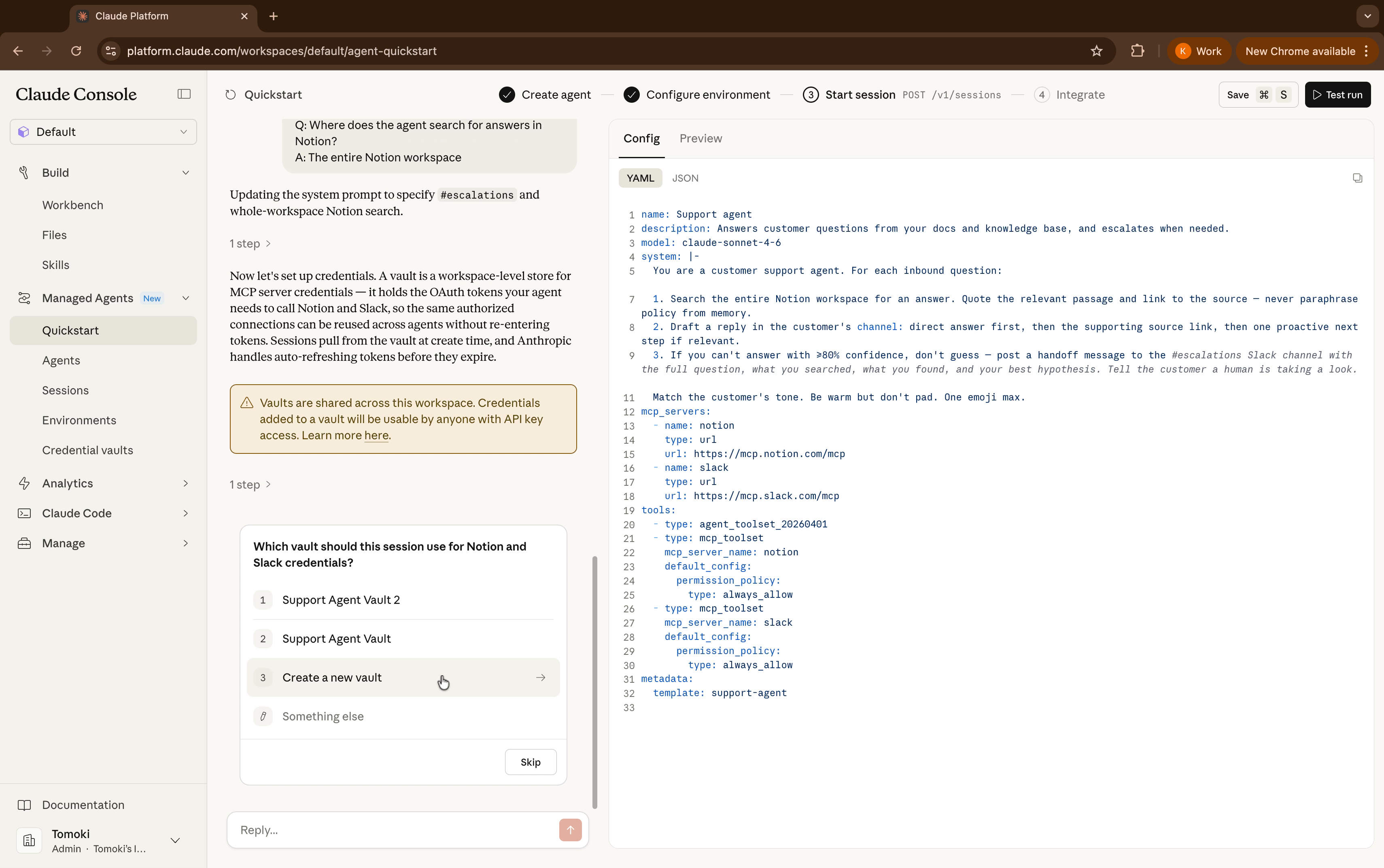Switch code format to JSON

685,178
